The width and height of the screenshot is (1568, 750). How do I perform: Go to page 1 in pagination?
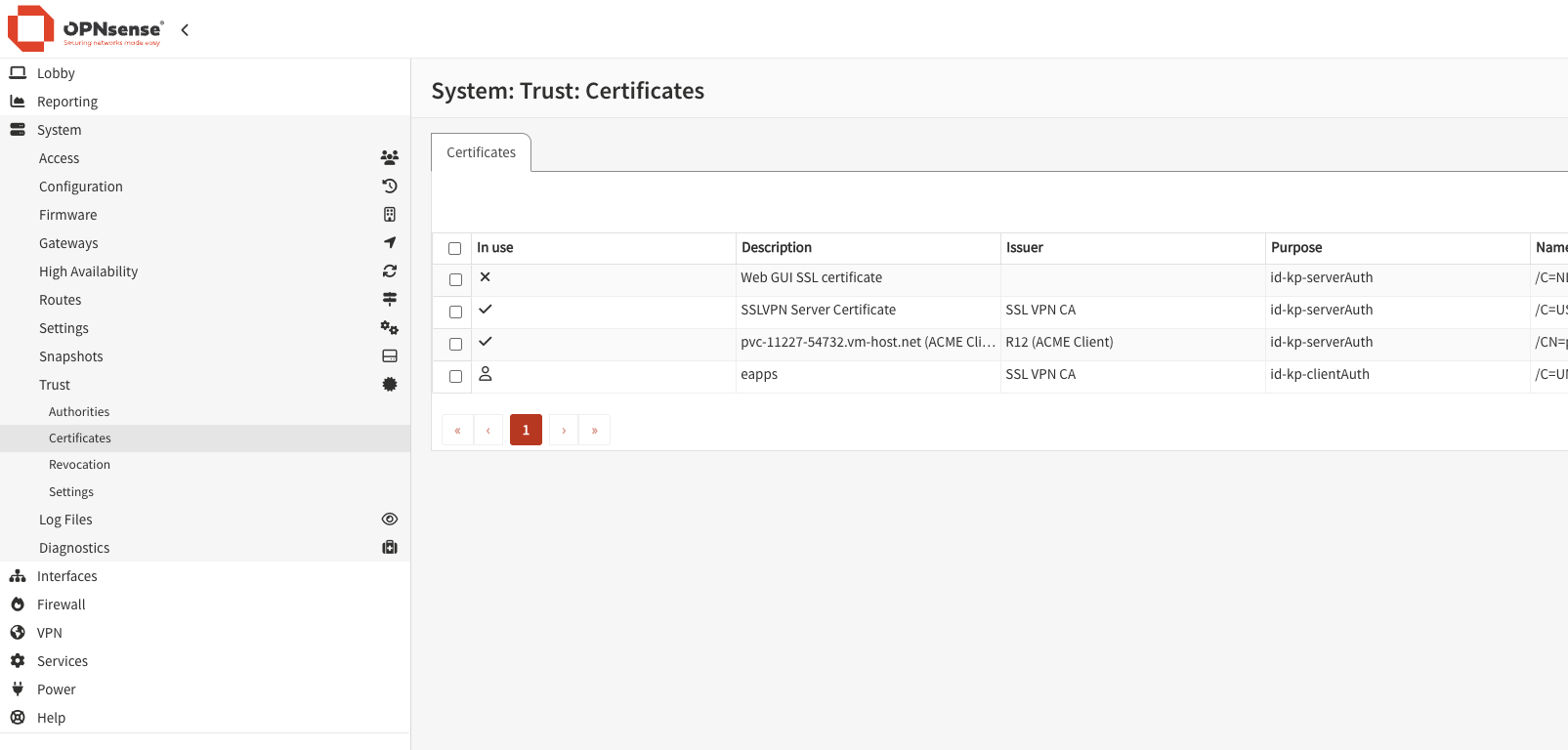(x=526, y=431)
